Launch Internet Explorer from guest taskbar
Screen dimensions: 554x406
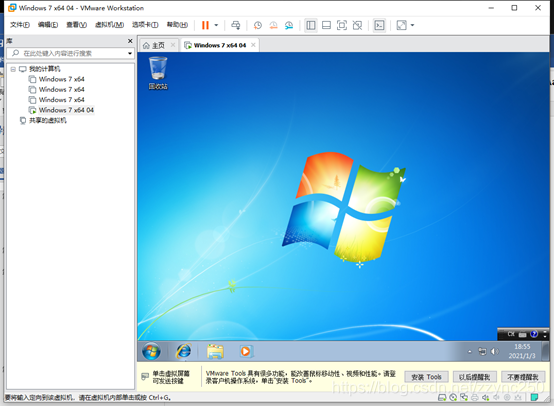point(184,351)
